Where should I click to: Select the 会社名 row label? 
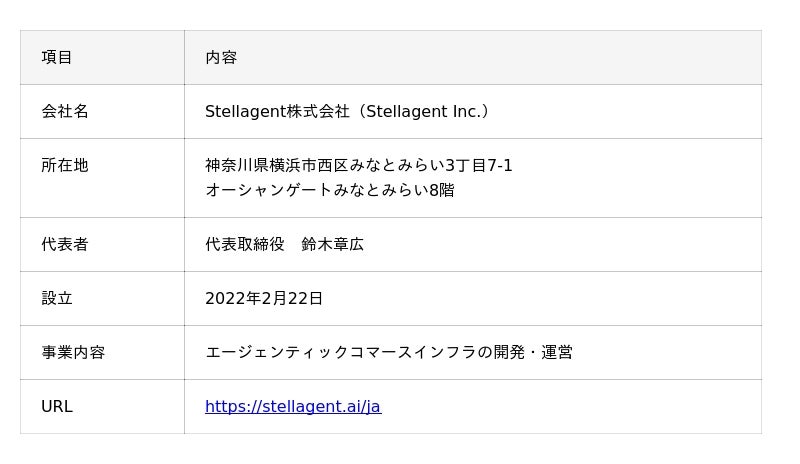pyautogui.click(x=65, y=111)
